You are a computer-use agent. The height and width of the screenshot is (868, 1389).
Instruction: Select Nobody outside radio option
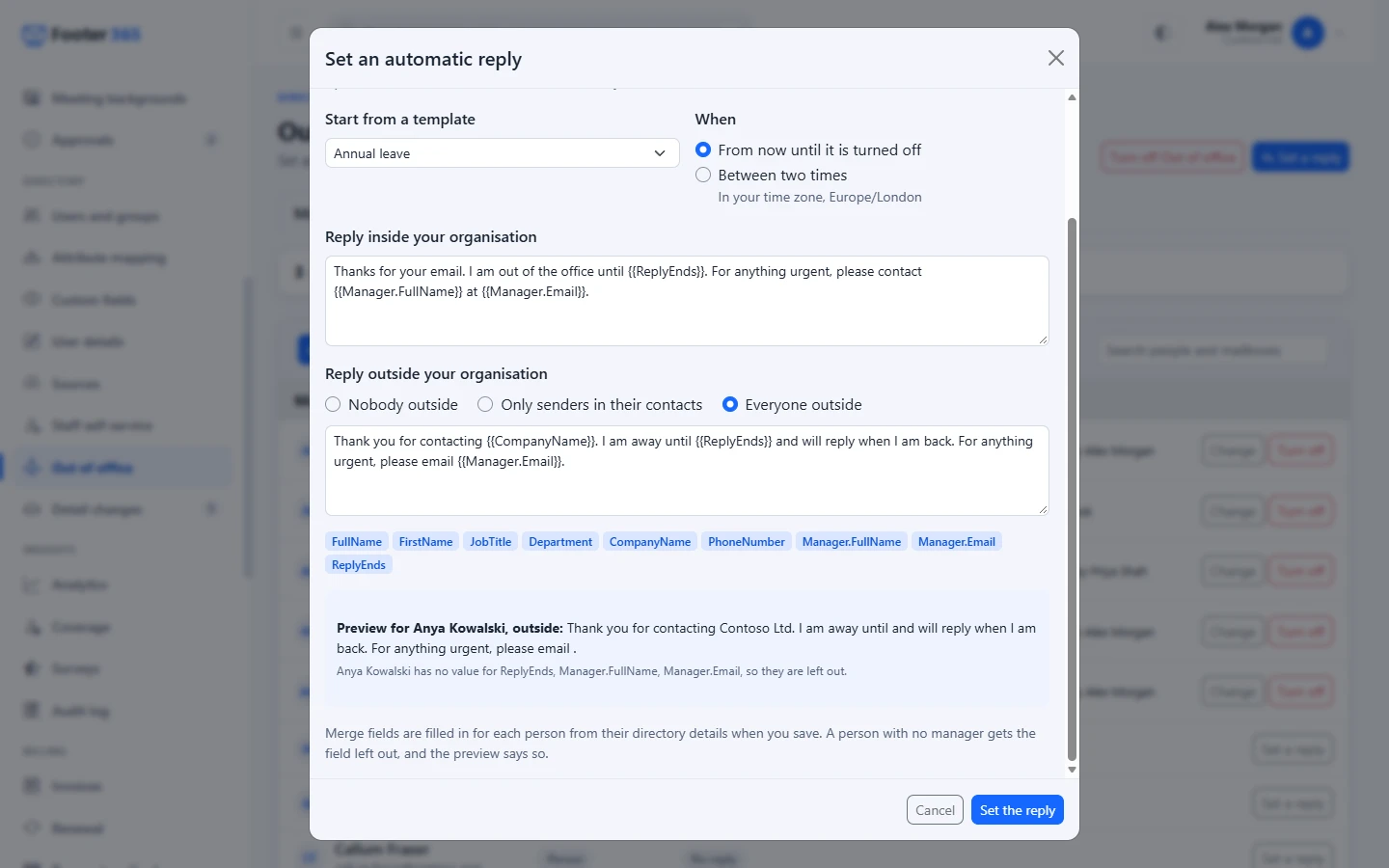pyautogui.click(x=333, y=404)
